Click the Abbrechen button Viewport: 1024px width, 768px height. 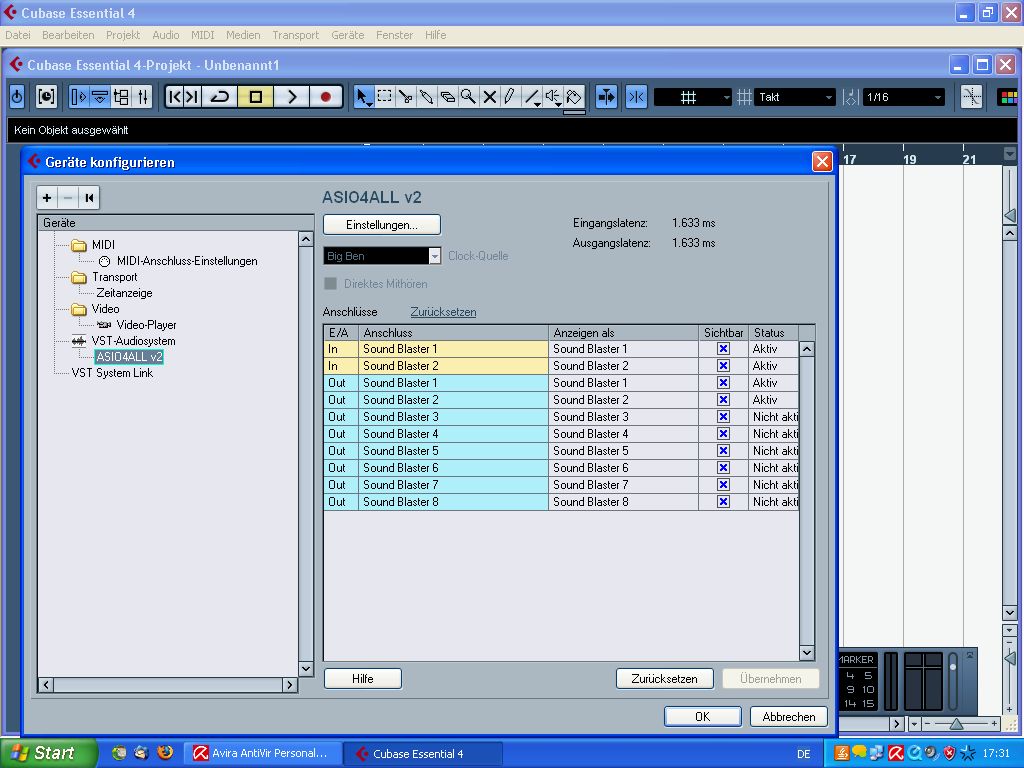(789, 716)
